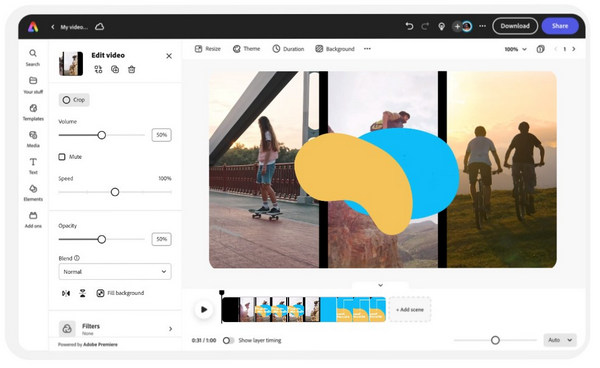This screenshot has height=368, width=600.
Task: Select the video thumbnail in Edit video panel
Action: pyautogui.click(x=71, y=63)
